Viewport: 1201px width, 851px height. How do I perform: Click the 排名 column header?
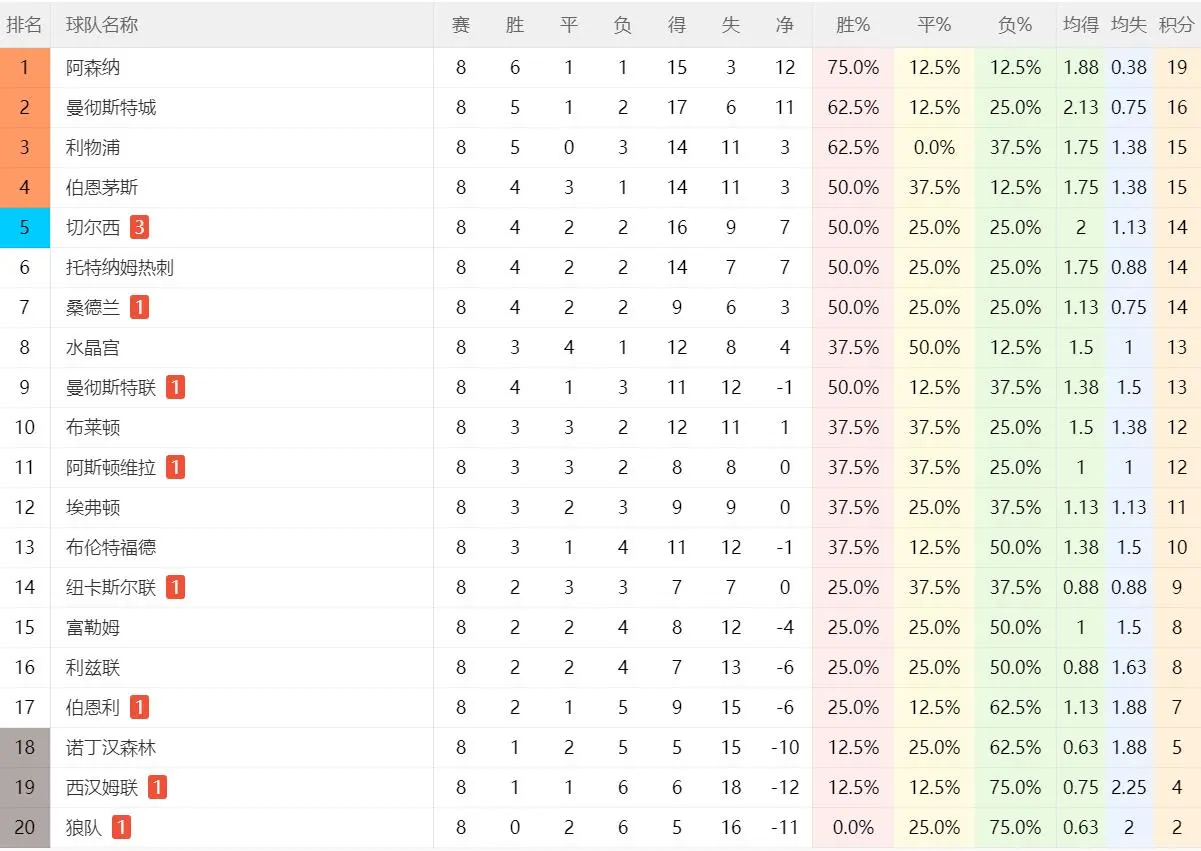[x=25, y=25]
